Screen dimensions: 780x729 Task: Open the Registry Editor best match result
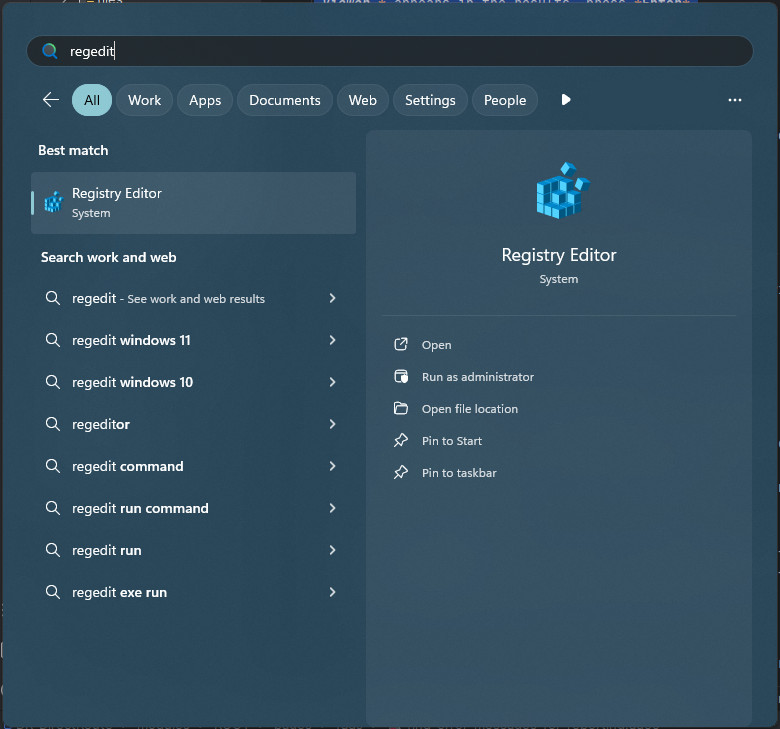point(194,203)
